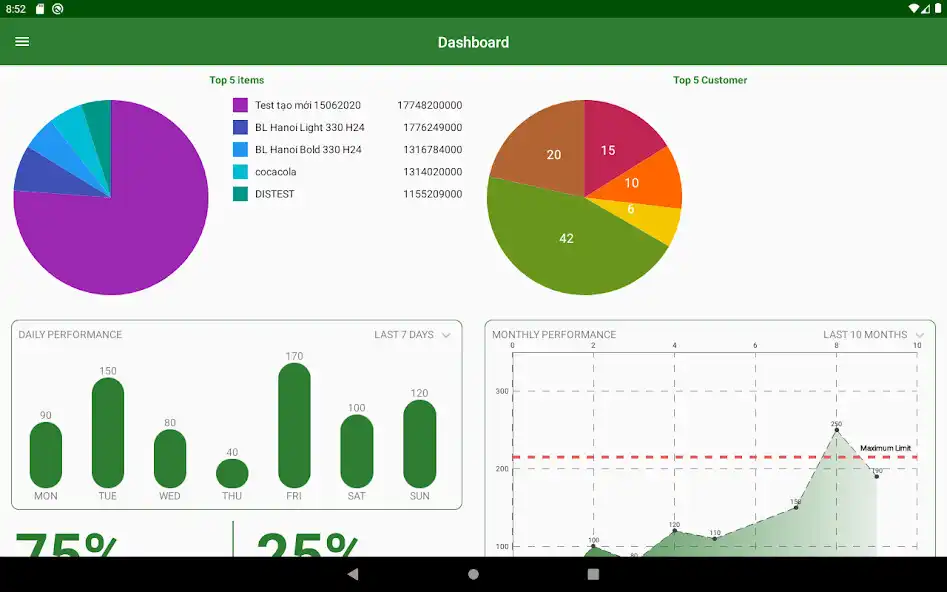Click the 300 y-axis label
Viewport: 947px width, 592px height.
502,391
